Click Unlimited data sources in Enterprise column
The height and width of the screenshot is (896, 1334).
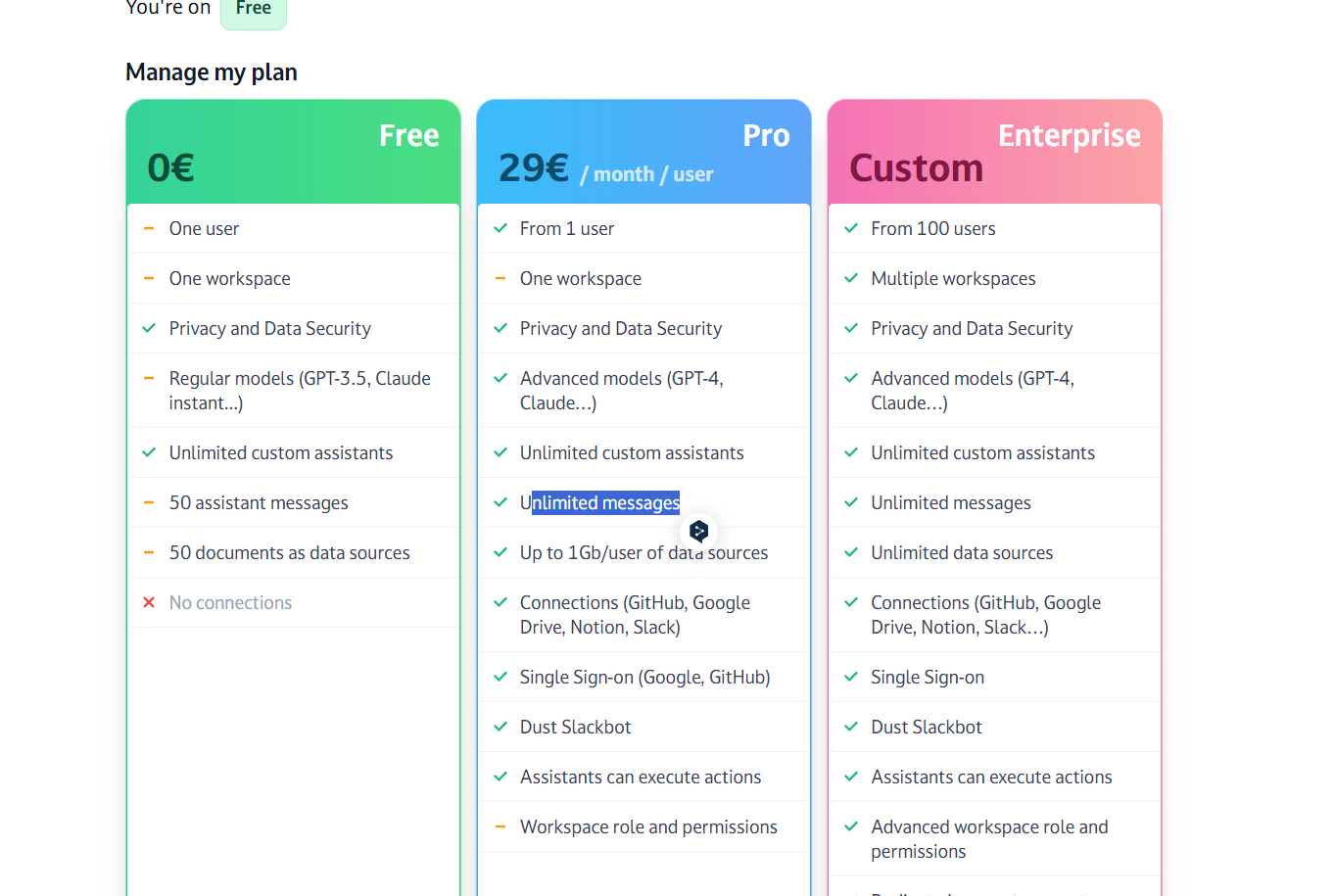tap(962, 552)
